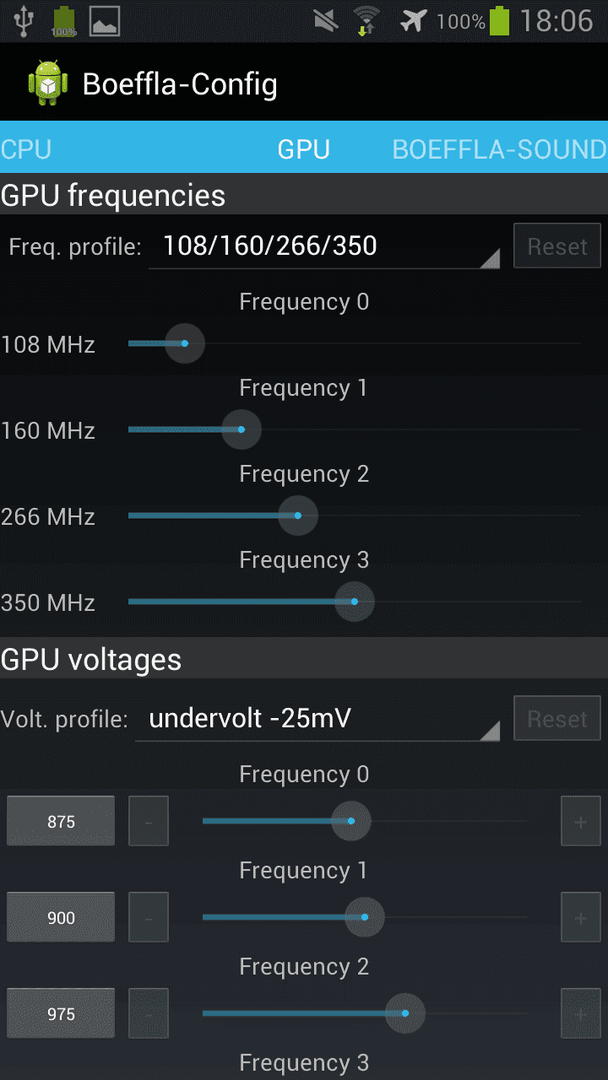Open the Freq. profile dropdown 108/160/266/350

pyautogui.click(x=324, y=247)
